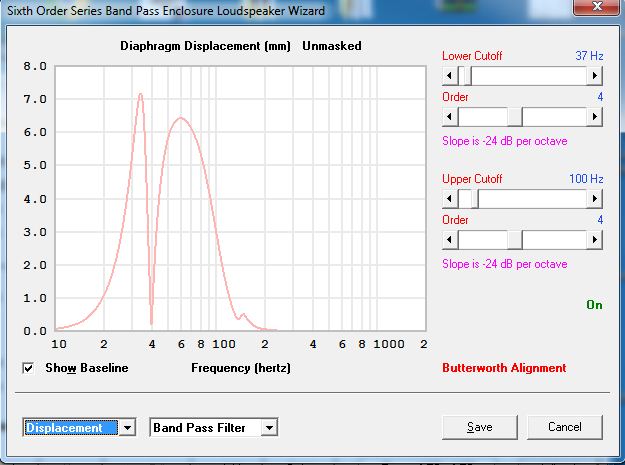The width and height of the screenshot is (625, 465).
Task: Click the Upper Cutoff label
Action: [x=472, y=179]
